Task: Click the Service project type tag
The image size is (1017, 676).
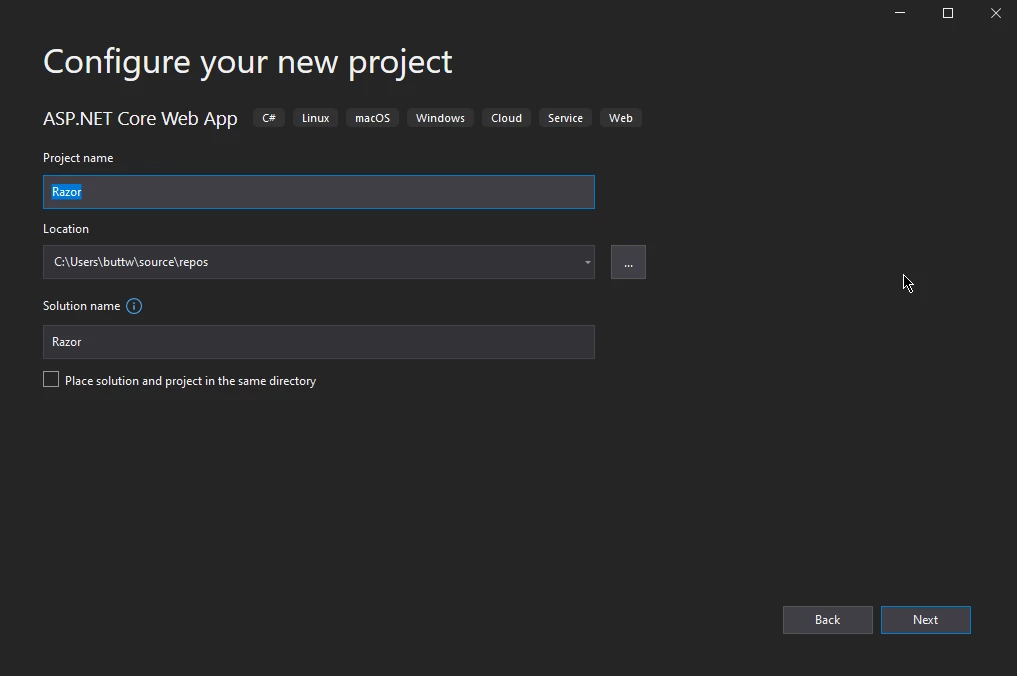Action: pyautogui.click(x=565, y=118)
